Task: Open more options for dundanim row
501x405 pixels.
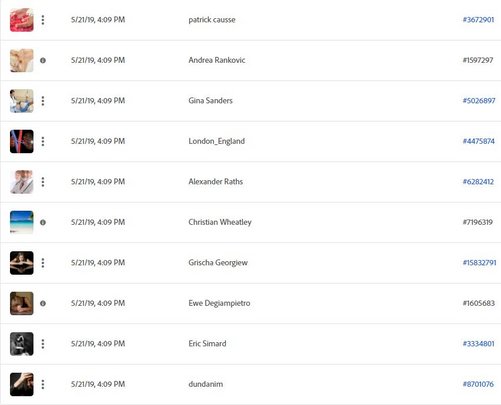Action: [43, 384]
